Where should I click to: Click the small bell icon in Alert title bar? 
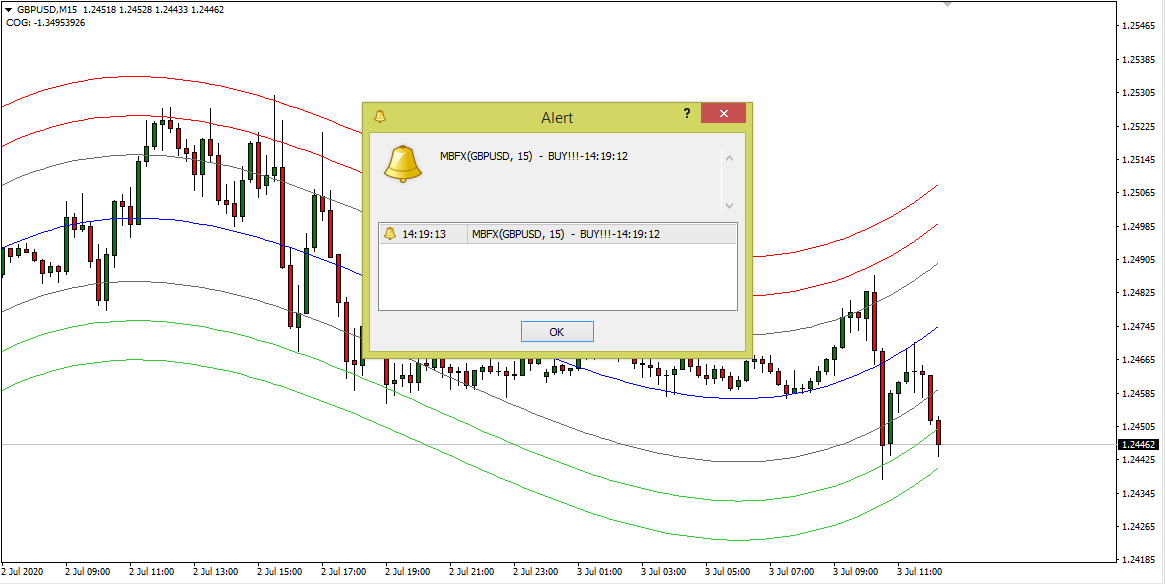380,117
